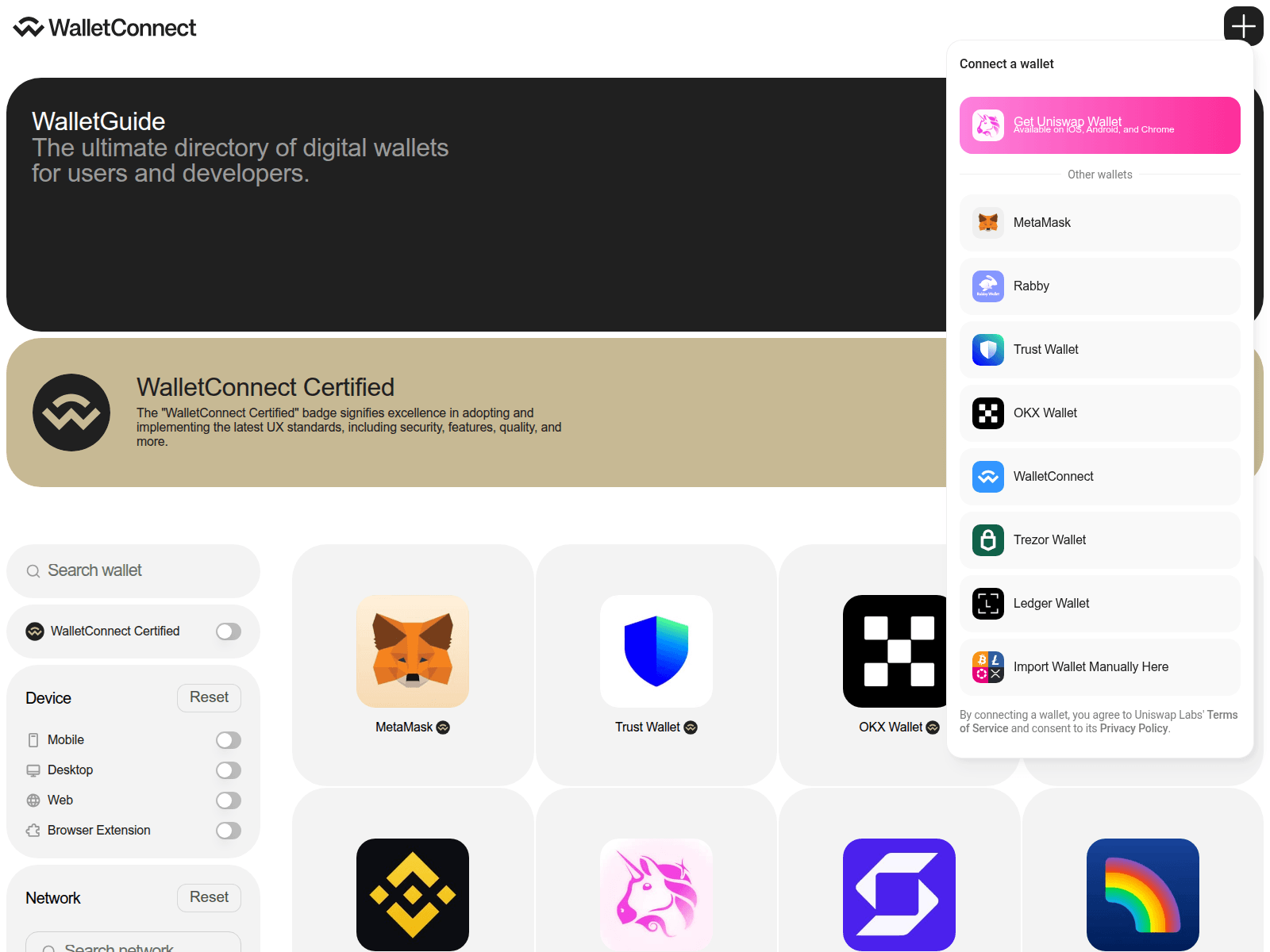This screenshot has width=1270, height=952.
Task: Click the OKX Wallet label under tile
Action: pos(891,727)
